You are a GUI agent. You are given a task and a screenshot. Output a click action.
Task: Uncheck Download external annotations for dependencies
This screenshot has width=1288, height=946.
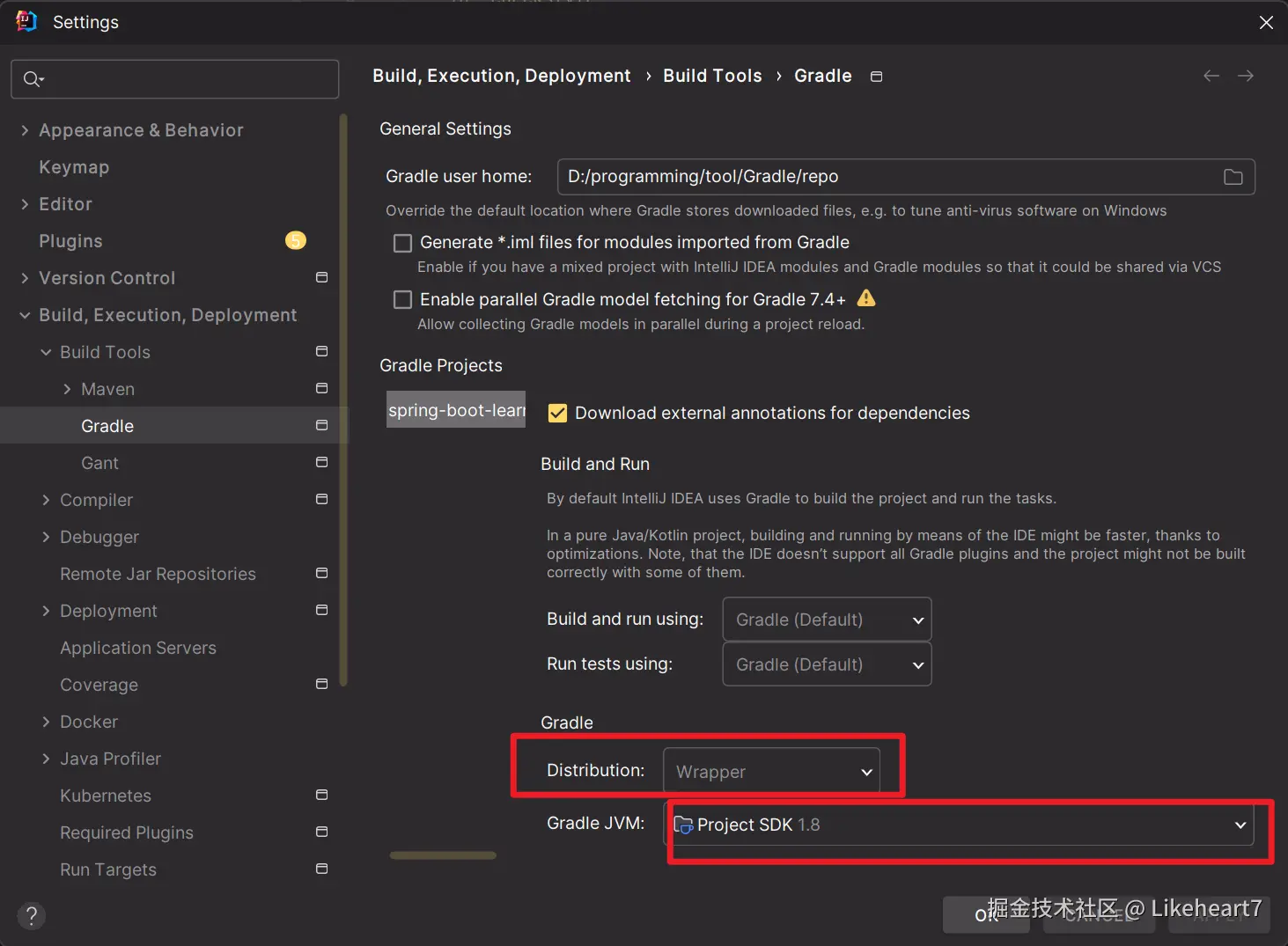(x=557, y=414)
